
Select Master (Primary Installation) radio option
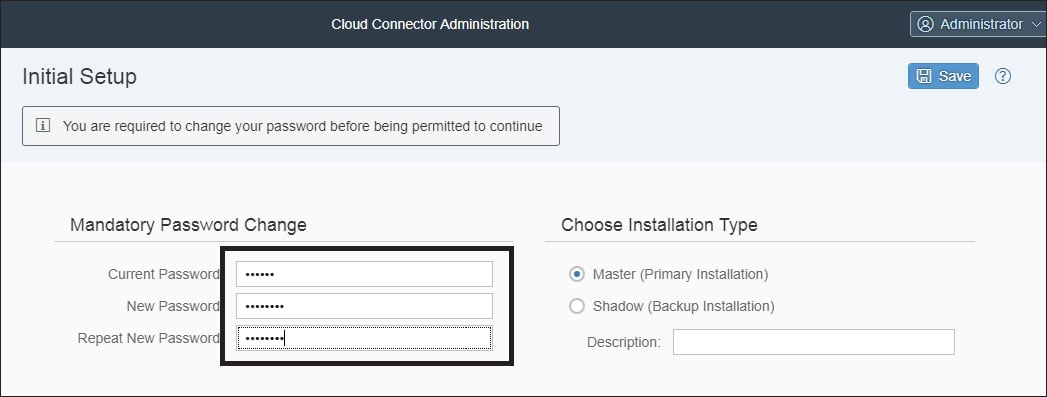[x=576, y=274]
